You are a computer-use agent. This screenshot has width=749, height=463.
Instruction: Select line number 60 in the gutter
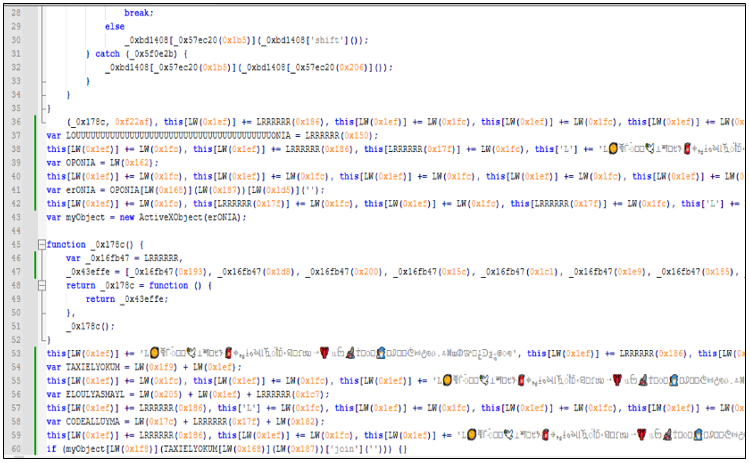(x=16, y=449)
